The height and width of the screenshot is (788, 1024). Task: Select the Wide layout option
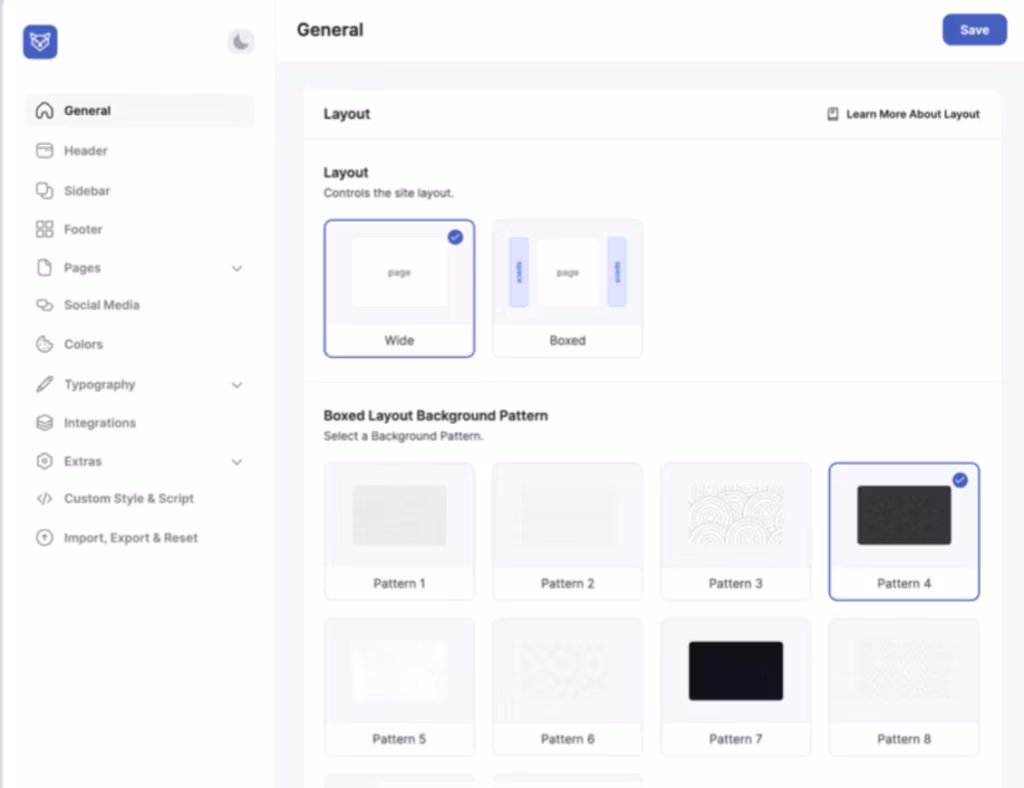click(399, 289)
